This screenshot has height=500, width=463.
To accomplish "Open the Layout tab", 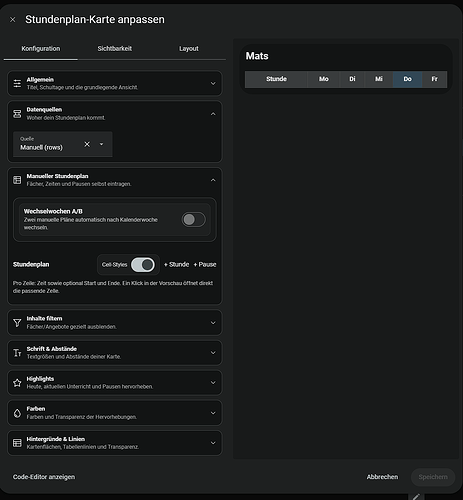I will (x=189, y=49).
